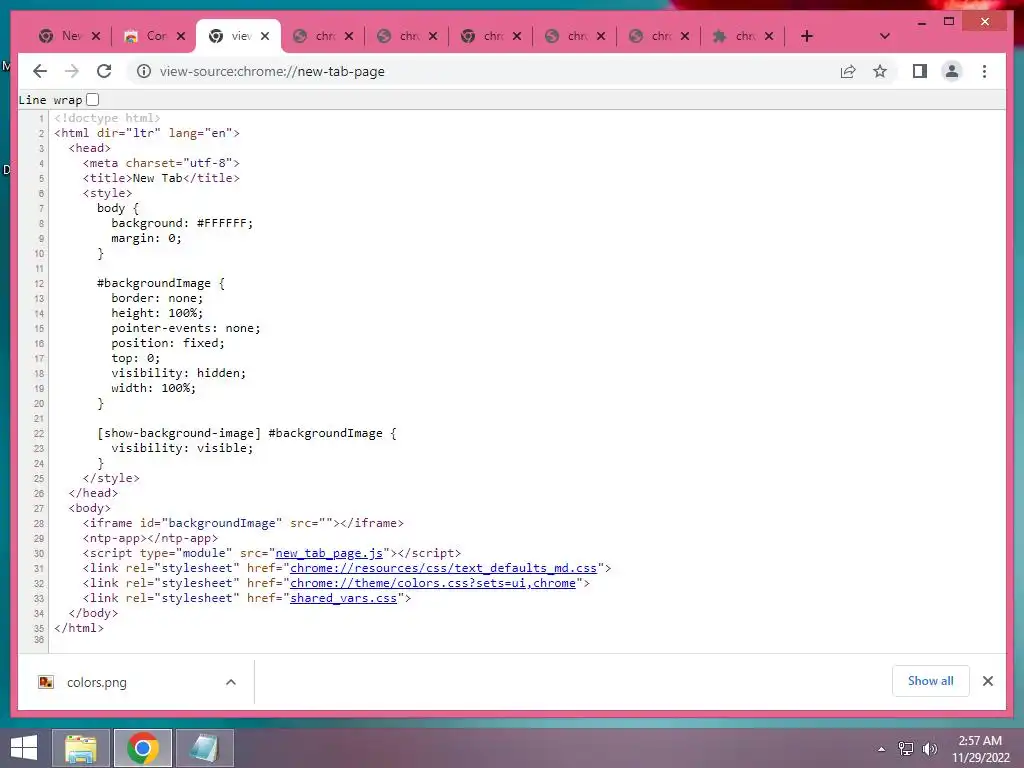Open the shared_vars.css link
The height and width of the screenshot is (768, 1024).
pyautogui.click(x=344, y=598)
